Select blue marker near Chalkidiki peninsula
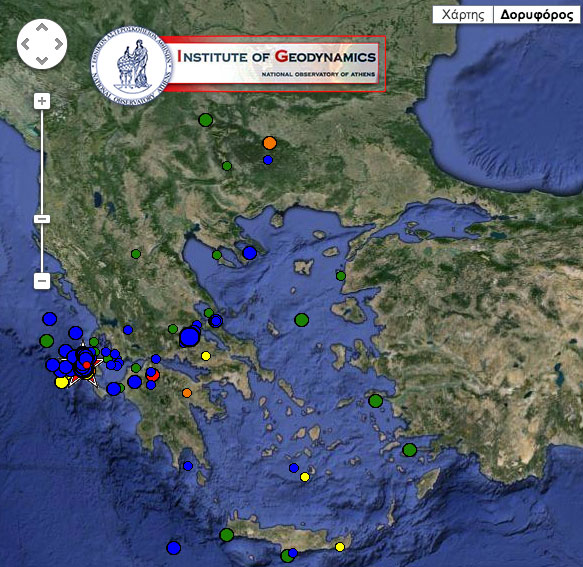Viewport: 583px width, 567px height. coord(249,253)
